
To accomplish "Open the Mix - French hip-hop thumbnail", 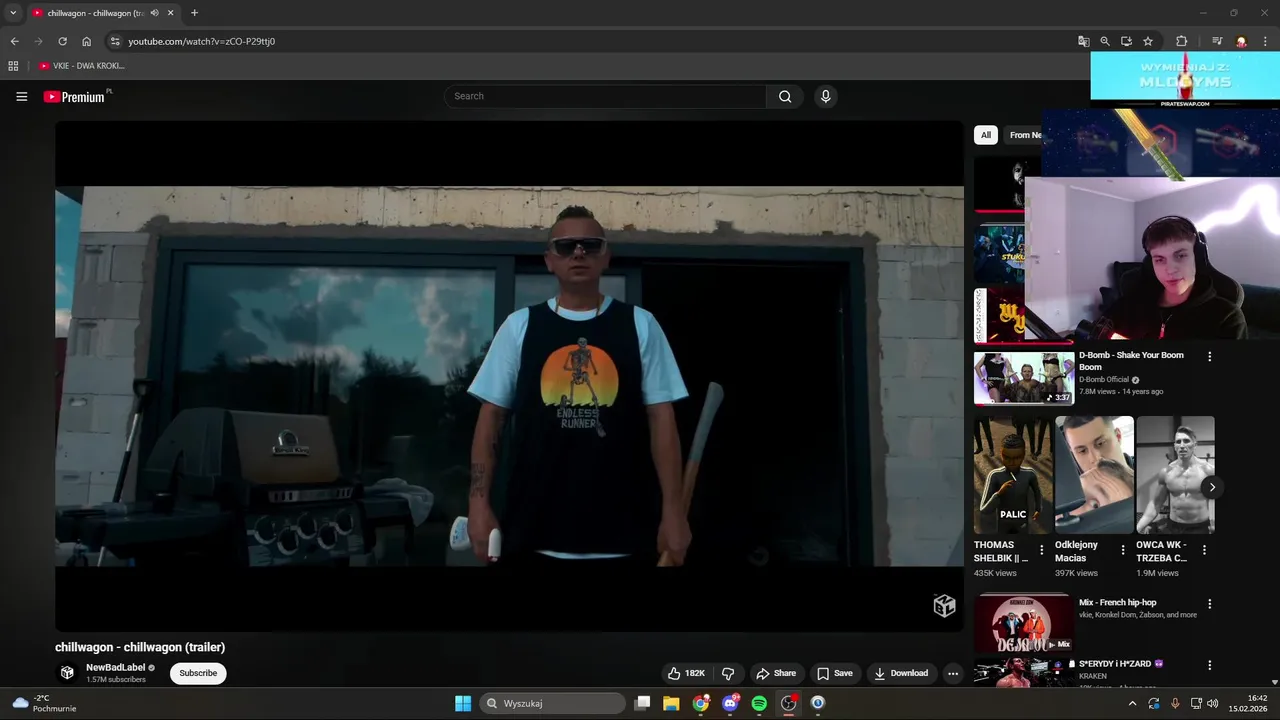I will pos(1024,622).
